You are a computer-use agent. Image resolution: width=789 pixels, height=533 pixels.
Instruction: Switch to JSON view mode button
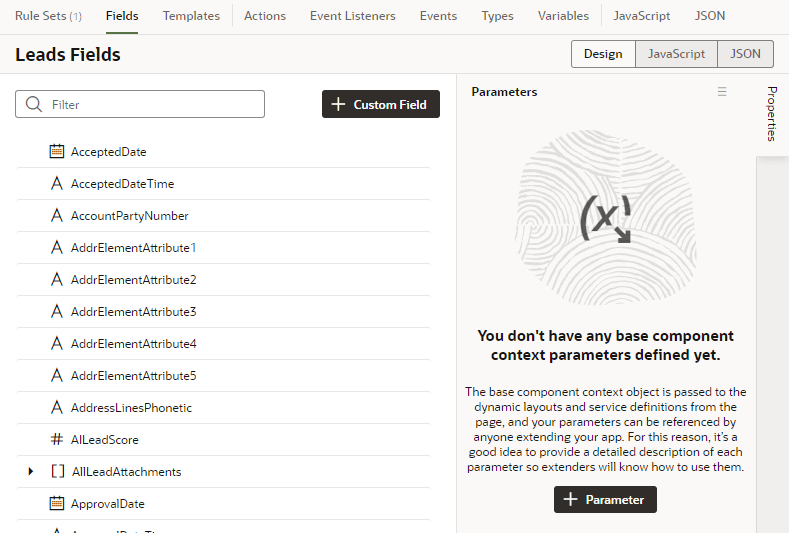pyautogui.click(x=745, y=54)
